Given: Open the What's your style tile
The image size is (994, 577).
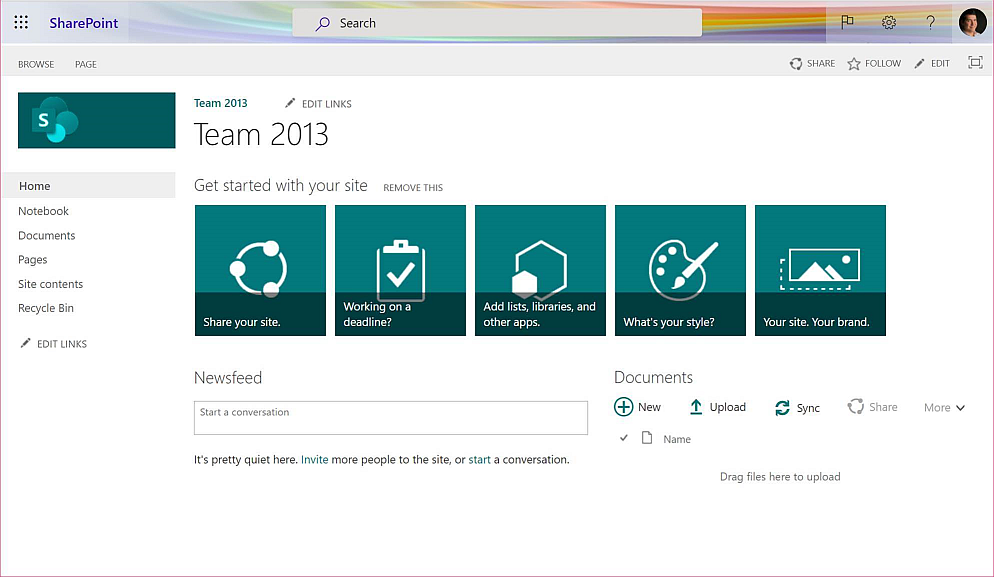Looking at the screenshot, I should [680, 270].
